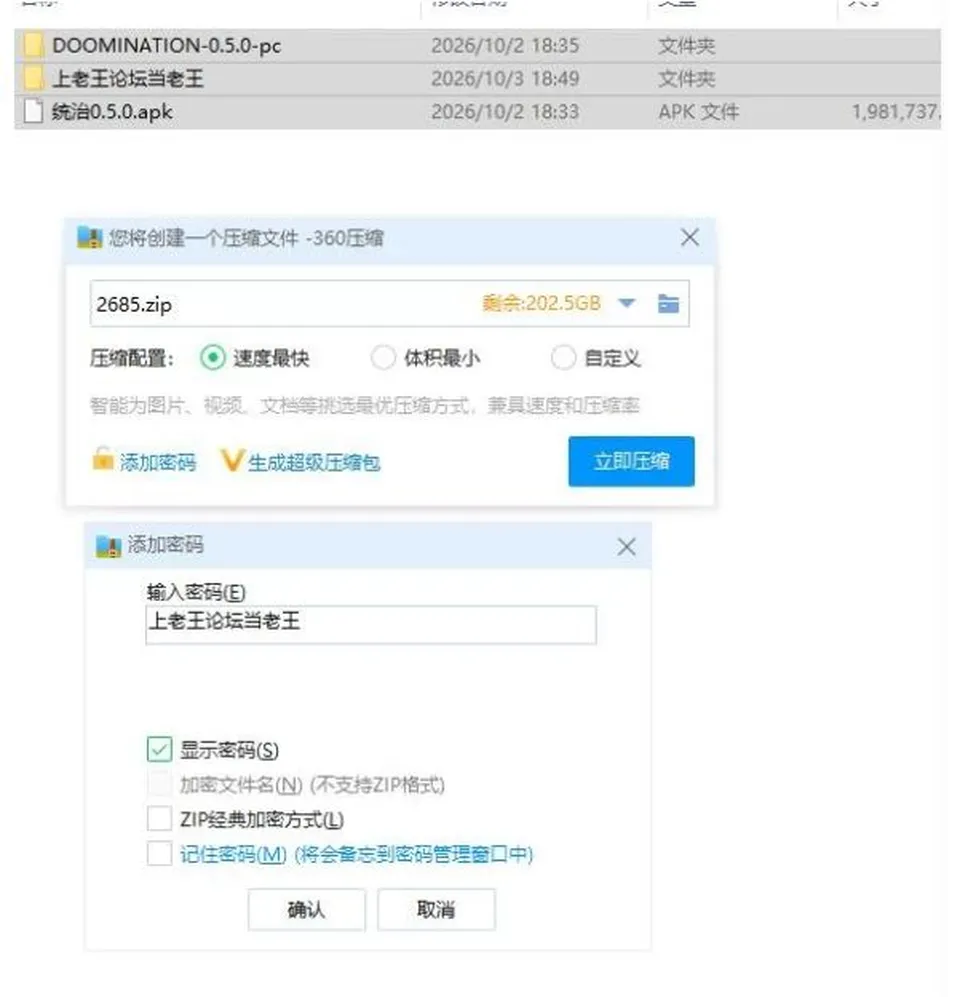The width and height of the screenshot is (960, 997).
Task: Click the date 2026/10/2 18:33
Action: (505, 112)
